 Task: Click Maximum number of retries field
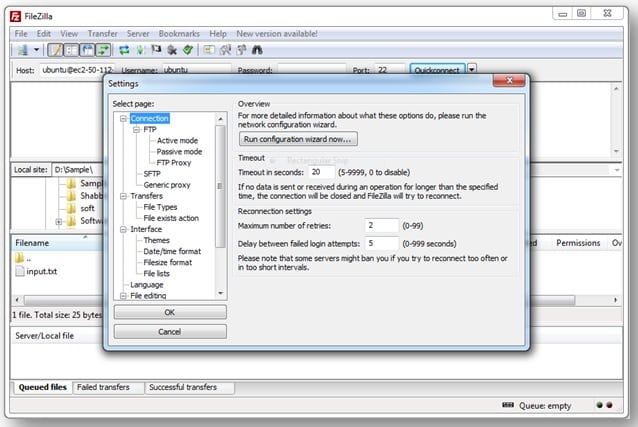(x=382, y=226)
